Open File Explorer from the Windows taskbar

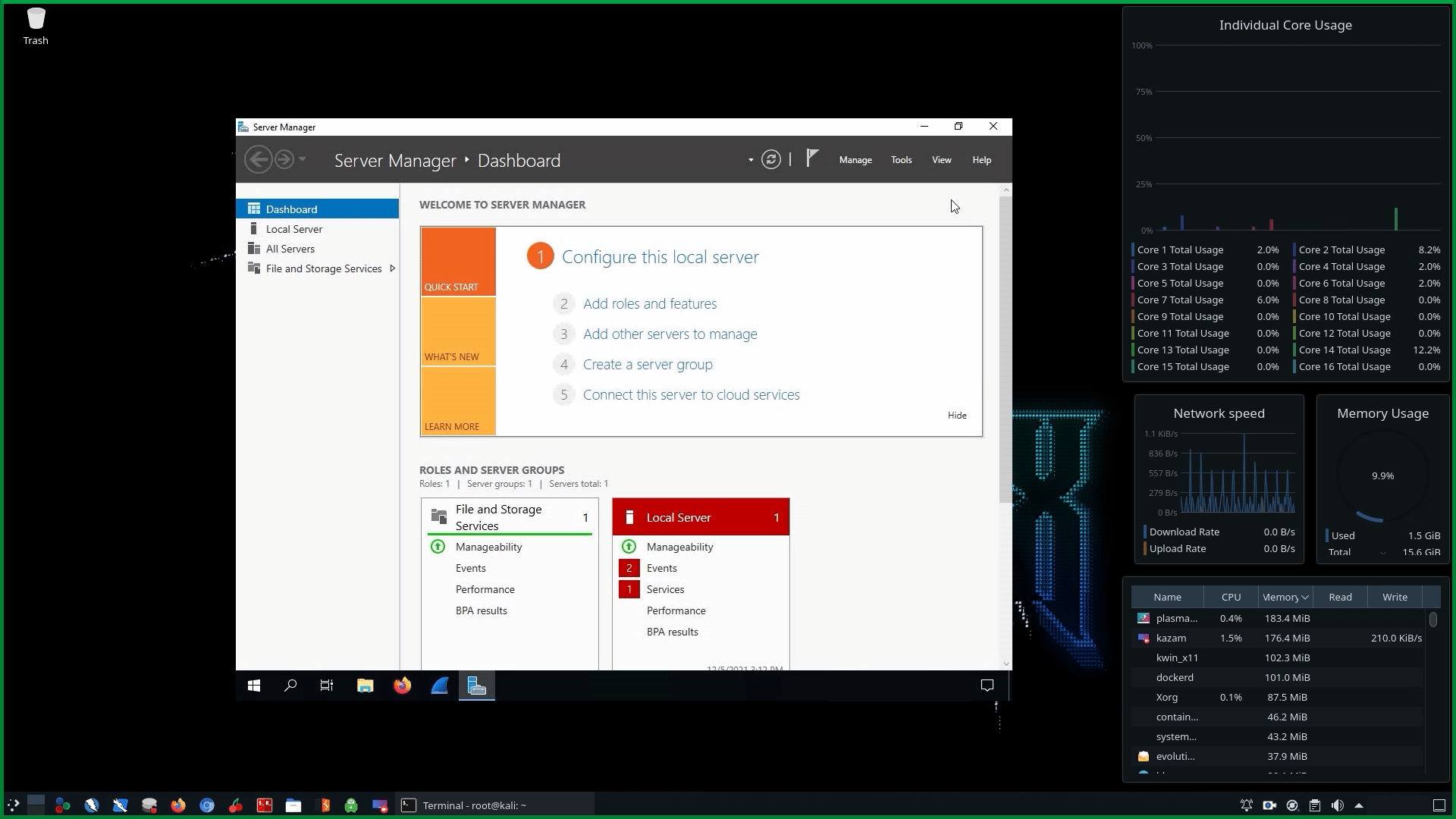tap(365, 686)
